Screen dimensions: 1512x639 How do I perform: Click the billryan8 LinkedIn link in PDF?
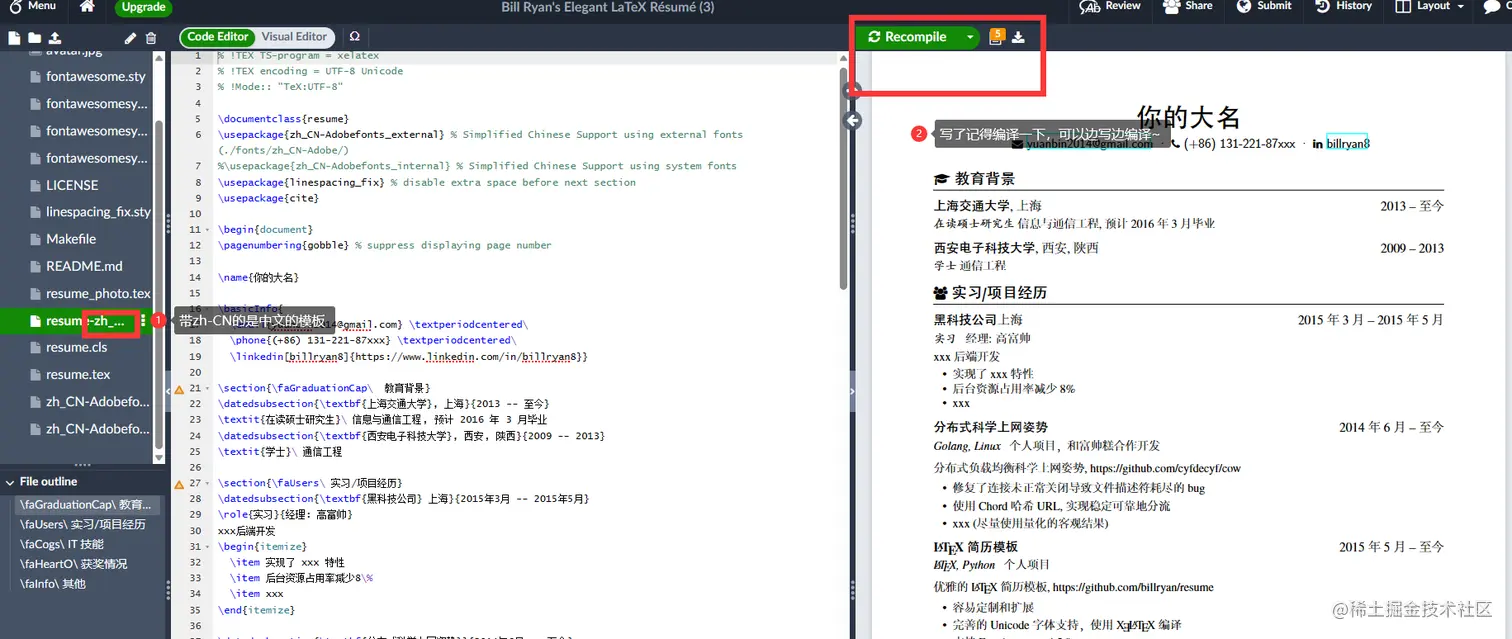click(x=1348, y=144)
